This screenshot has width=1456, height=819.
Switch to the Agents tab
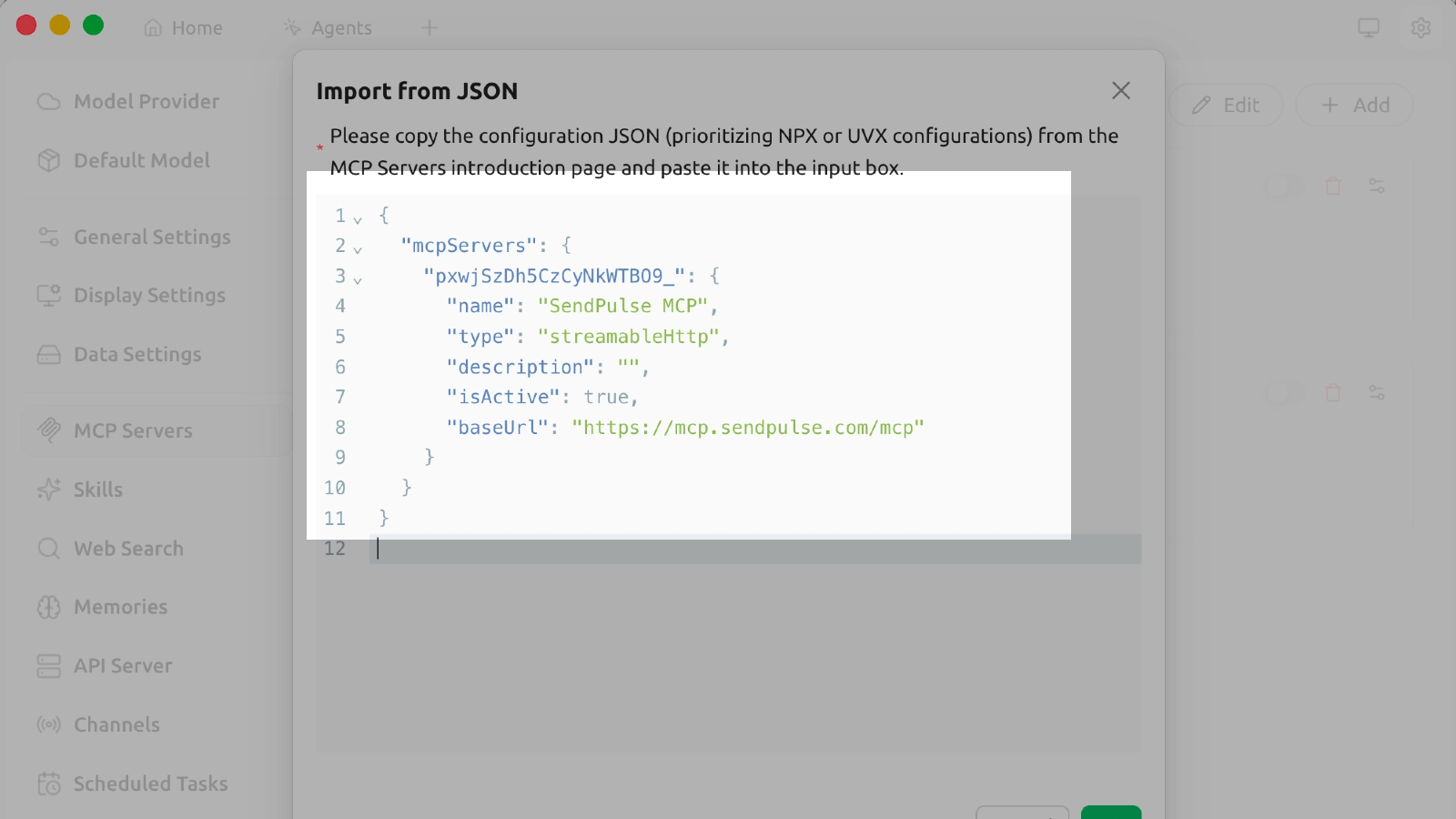pos(328,28)
